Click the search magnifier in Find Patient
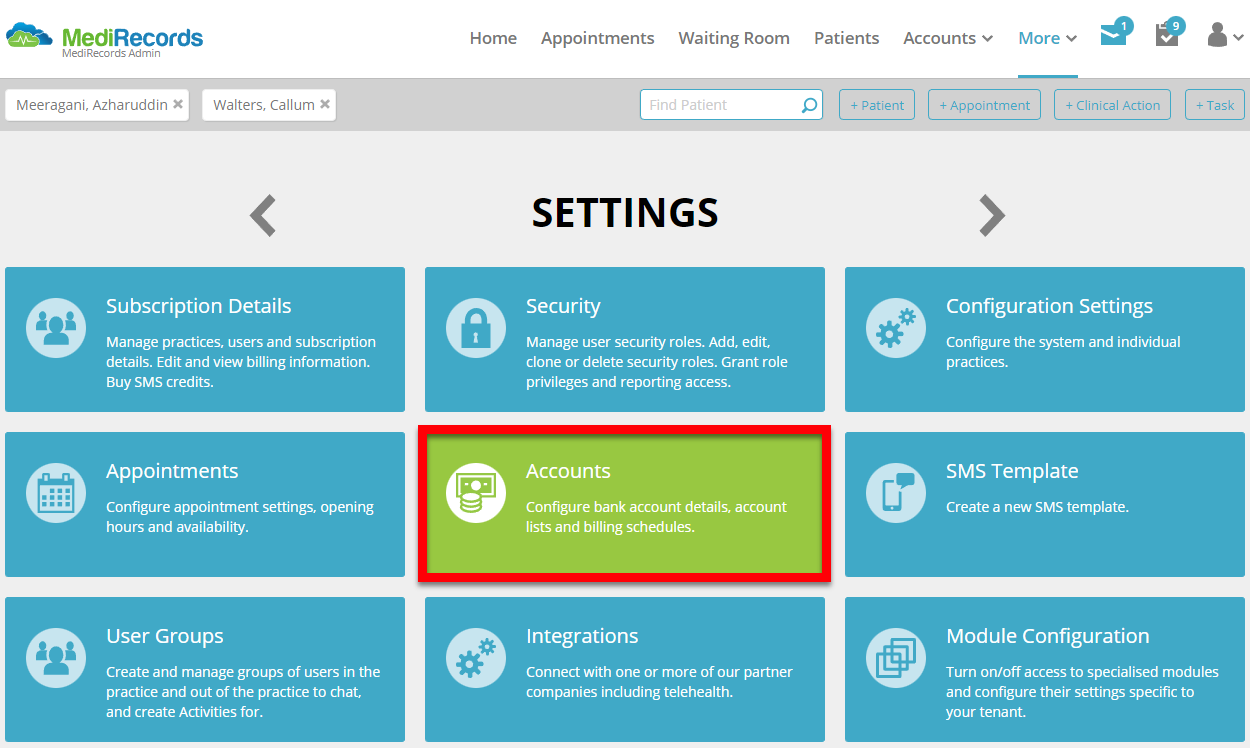 (x=809, y=105)
